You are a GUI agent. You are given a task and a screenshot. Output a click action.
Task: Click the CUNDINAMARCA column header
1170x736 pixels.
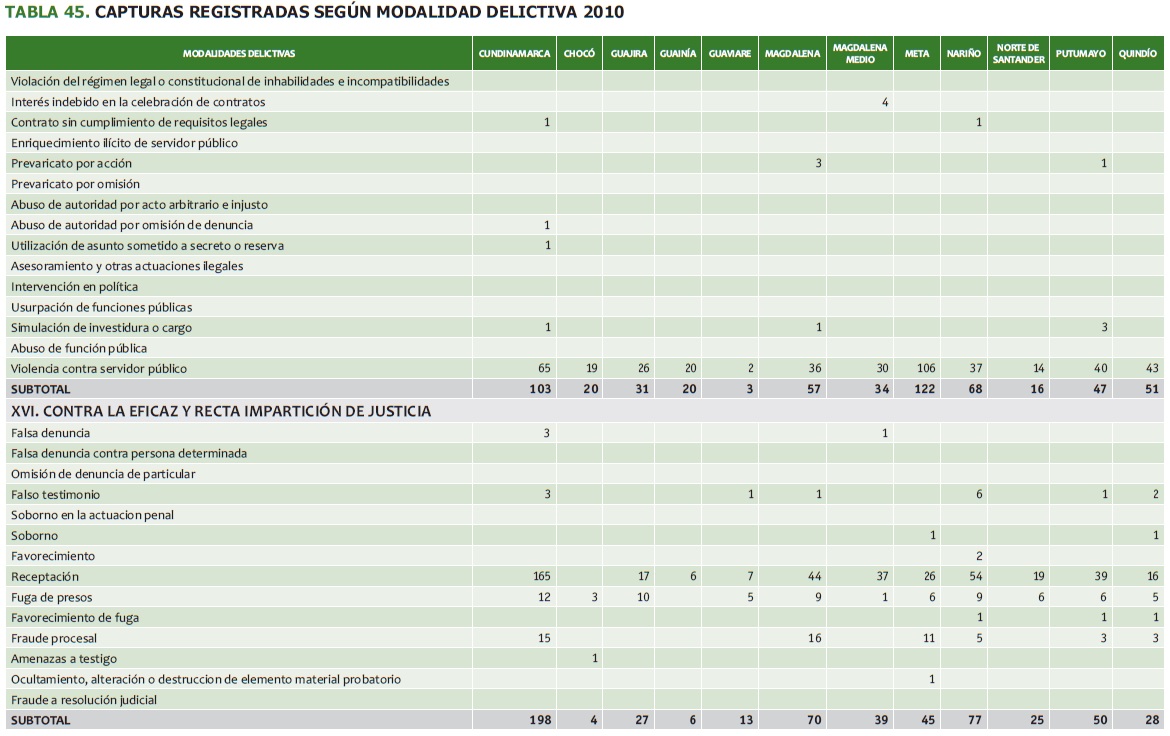click(x=514, y=54)
